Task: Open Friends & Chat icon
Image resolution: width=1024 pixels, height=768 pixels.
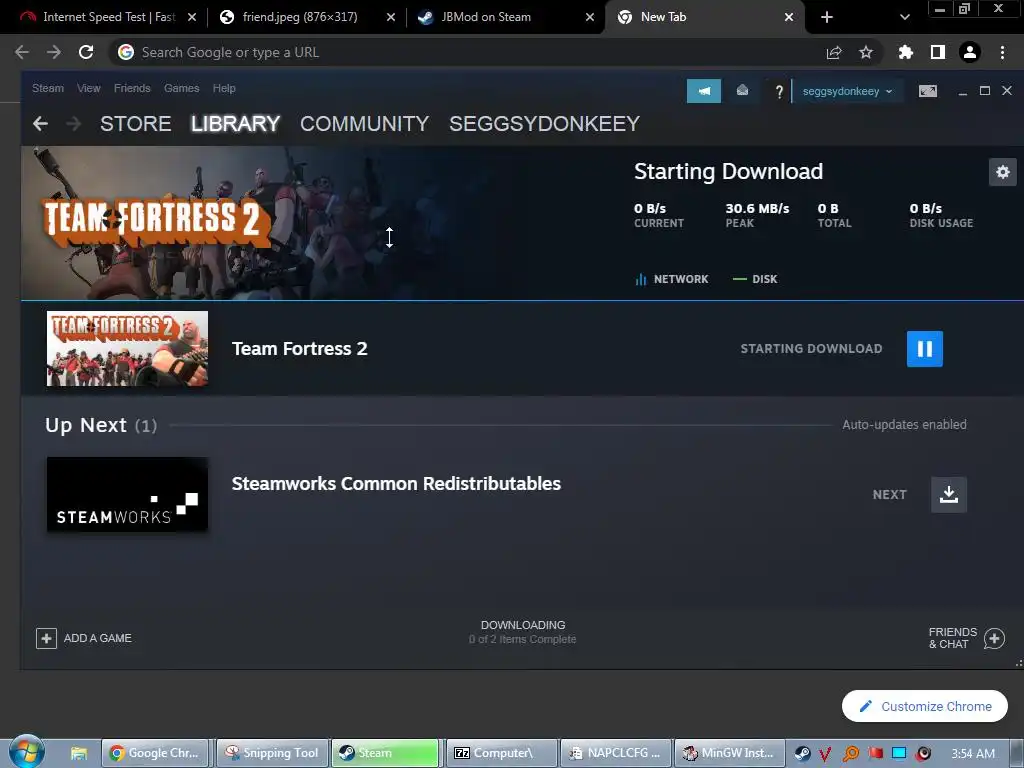Action: [994, 638]
